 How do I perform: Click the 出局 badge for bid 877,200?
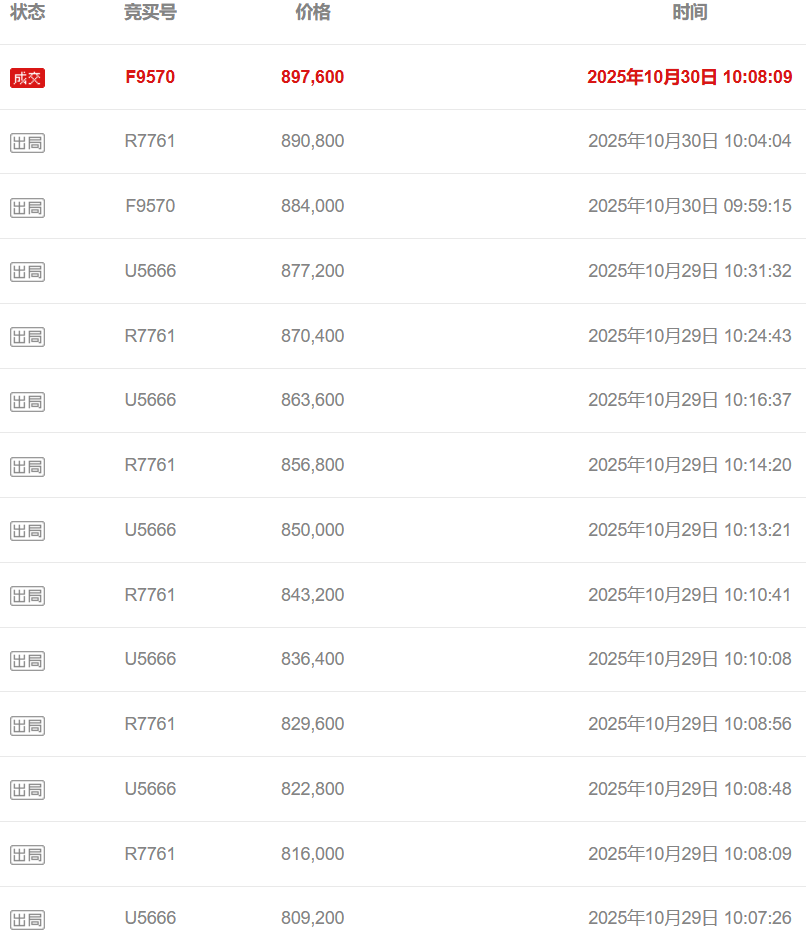tap(27, 272)
